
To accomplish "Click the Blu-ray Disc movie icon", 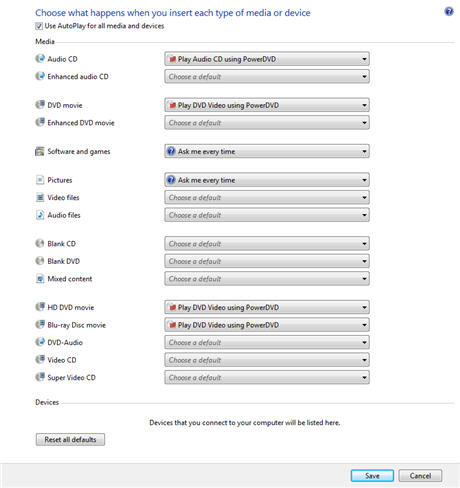I will [x=40, y=324].
